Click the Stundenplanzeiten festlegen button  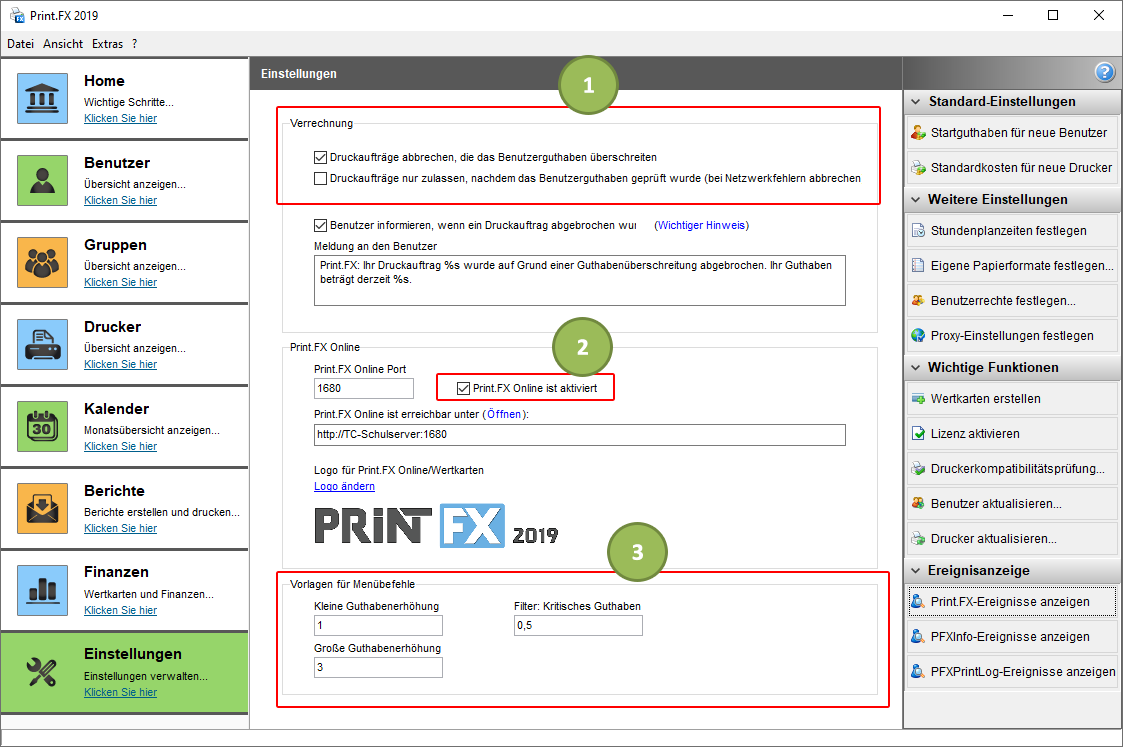[x=1013, y=231]
